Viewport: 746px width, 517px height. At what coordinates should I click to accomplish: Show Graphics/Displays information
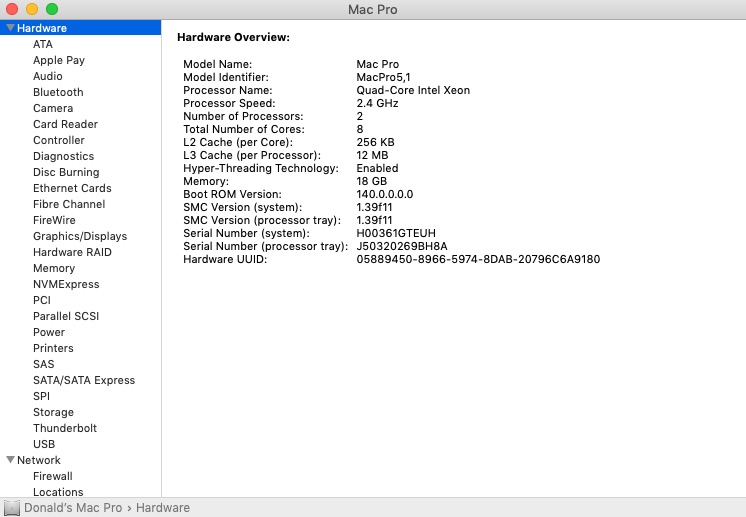click(80, 236)
